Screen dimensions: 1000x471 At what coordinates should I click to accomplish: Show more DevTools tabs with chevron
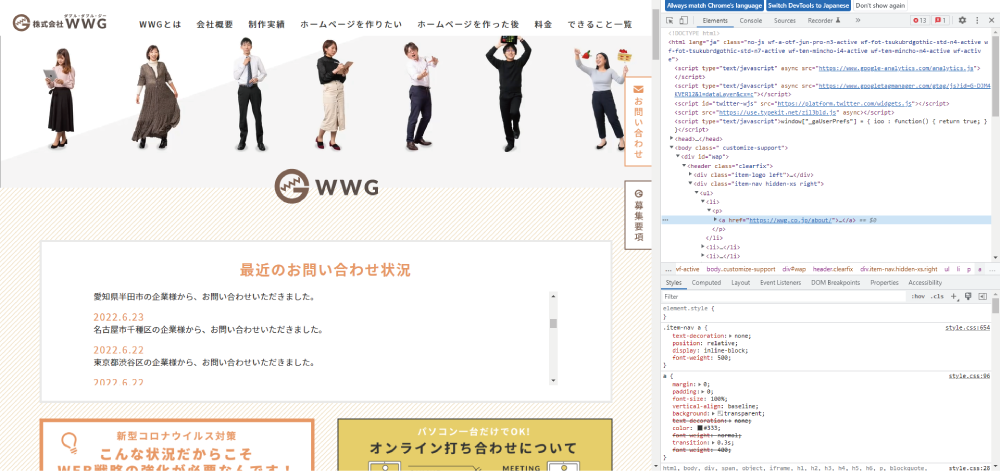(859, 20)
